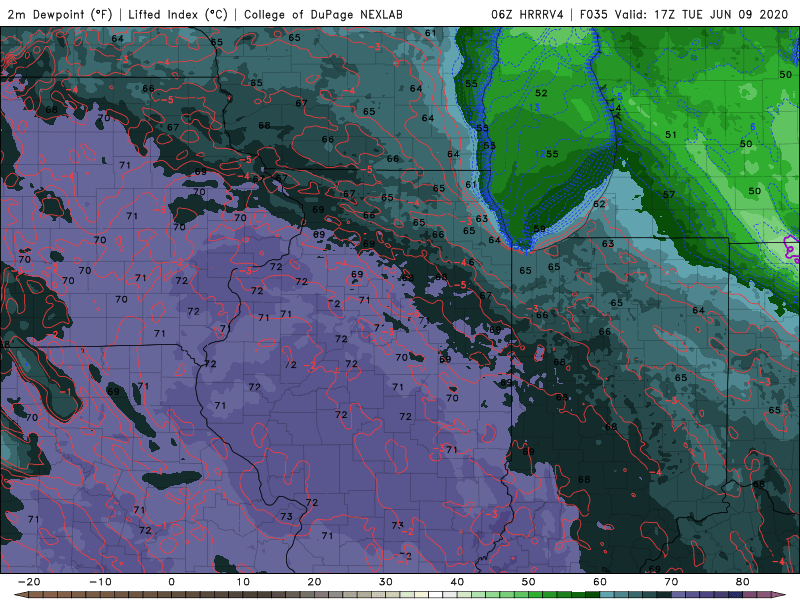Click the right arrow end of color bar
Image resolution: width=800 pixels, height=600 pixels.
(x=781, y=595)
